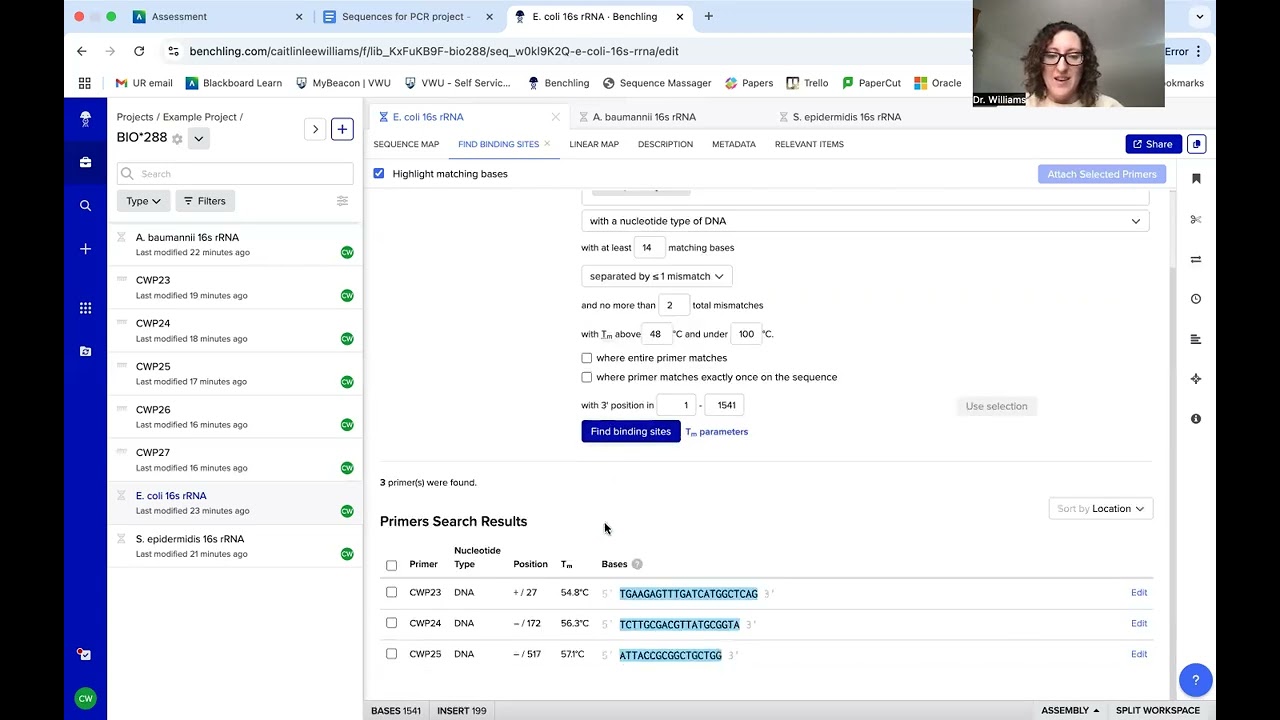The height and width of the screenshot is (720, 1280).
Task: Click the Create plus icon in the sidebar
Action: coord(85,249)
